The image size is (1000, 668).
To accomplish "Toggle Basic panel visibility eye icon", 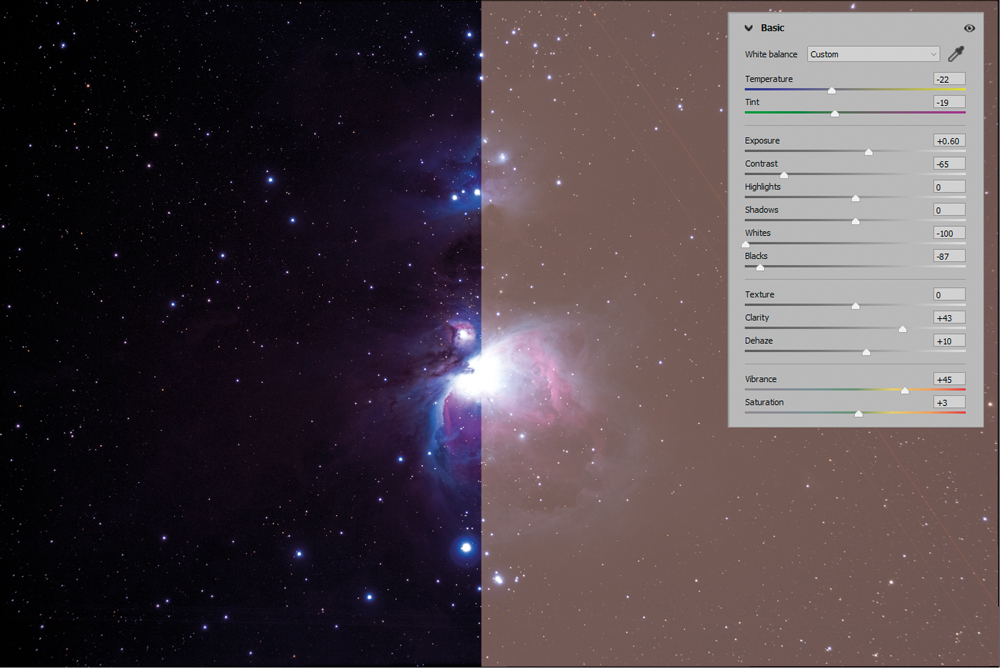I will pos(969,28).
